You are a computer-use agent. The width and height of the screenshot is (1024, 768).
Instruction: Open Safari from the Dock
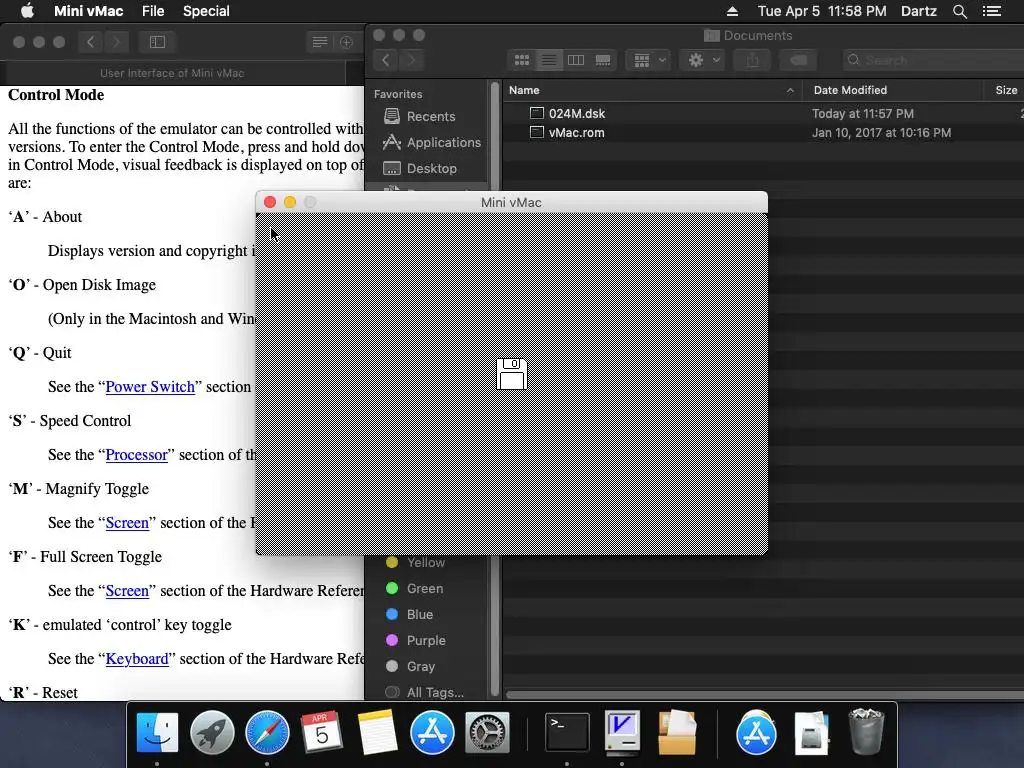[267, 732]
